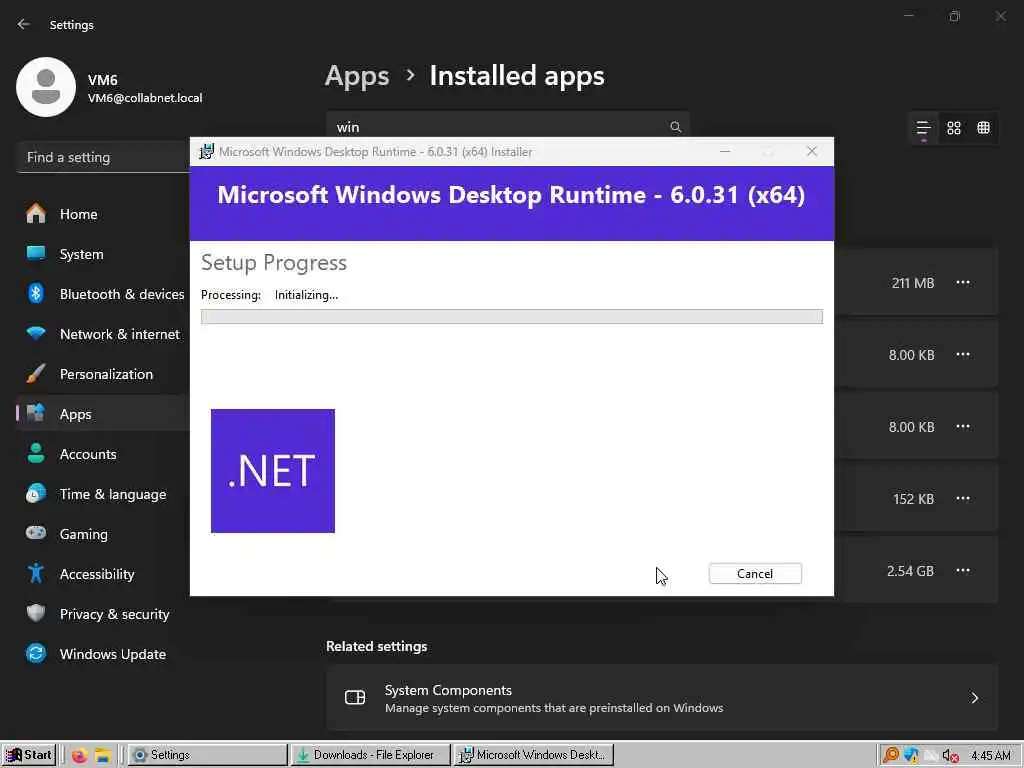This screenshot has width=1024, height=768.
Task: Close the installer window
Action: point(812,152)
